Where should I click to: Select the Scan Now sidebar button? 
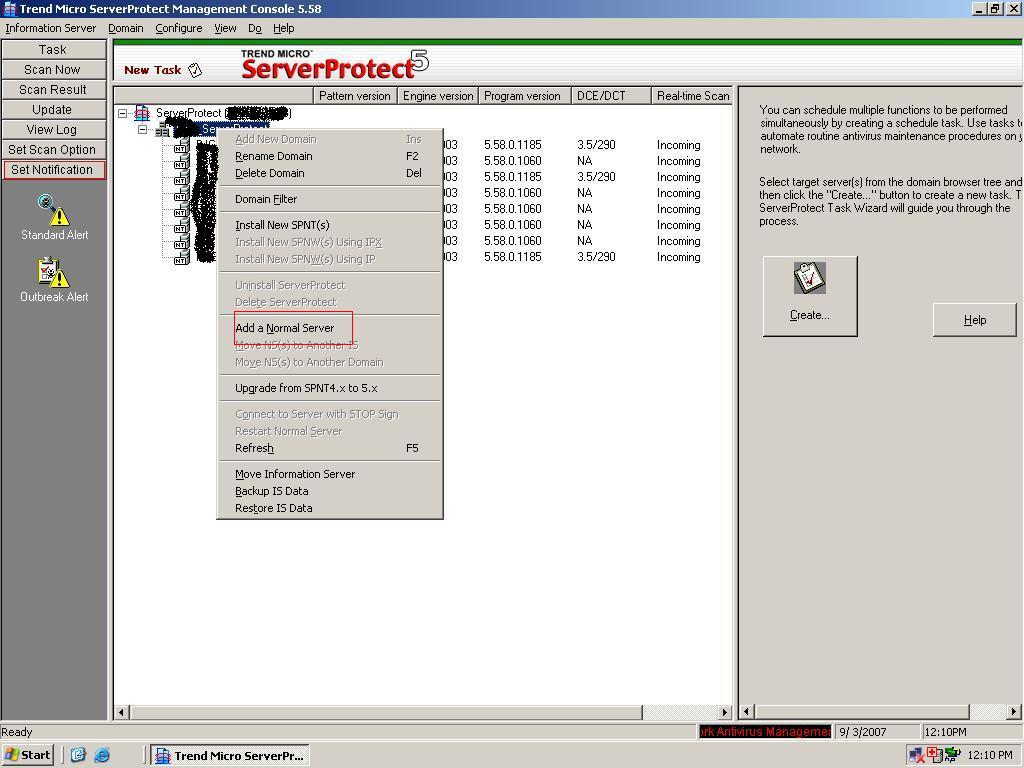click(x=54, y=69)
